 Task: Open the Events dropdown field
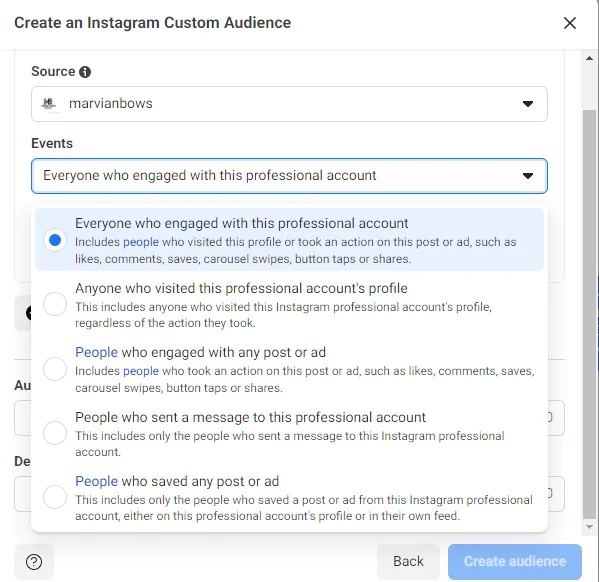pyautogui.click(x=289, y=176)
